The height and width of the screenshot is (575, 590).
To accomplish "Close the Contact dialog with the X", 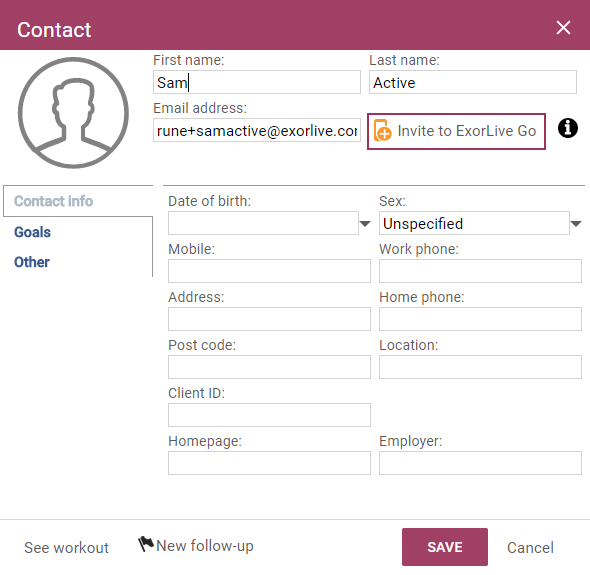I will tap(563, 27).
